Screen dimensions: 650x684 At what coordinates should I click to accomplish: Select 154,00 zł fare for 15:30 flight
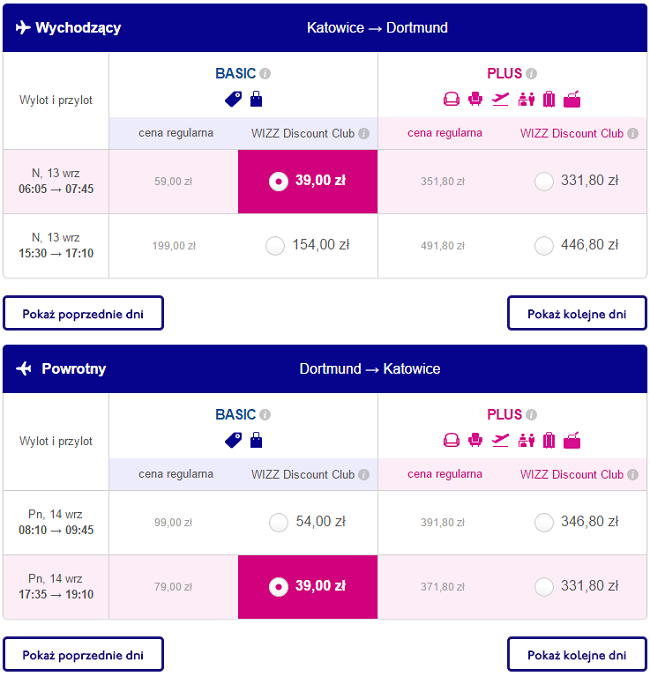click(275, 246)
